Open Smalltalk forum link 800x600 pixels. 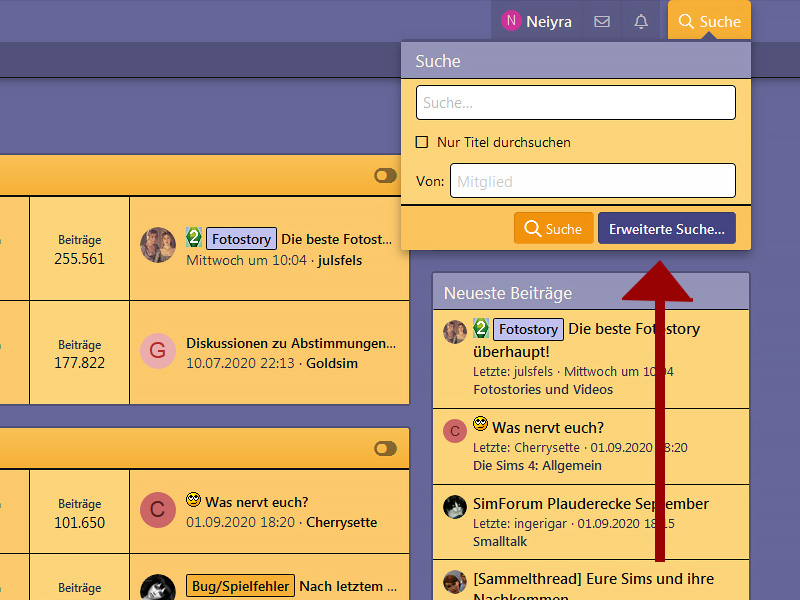[499, 541]
